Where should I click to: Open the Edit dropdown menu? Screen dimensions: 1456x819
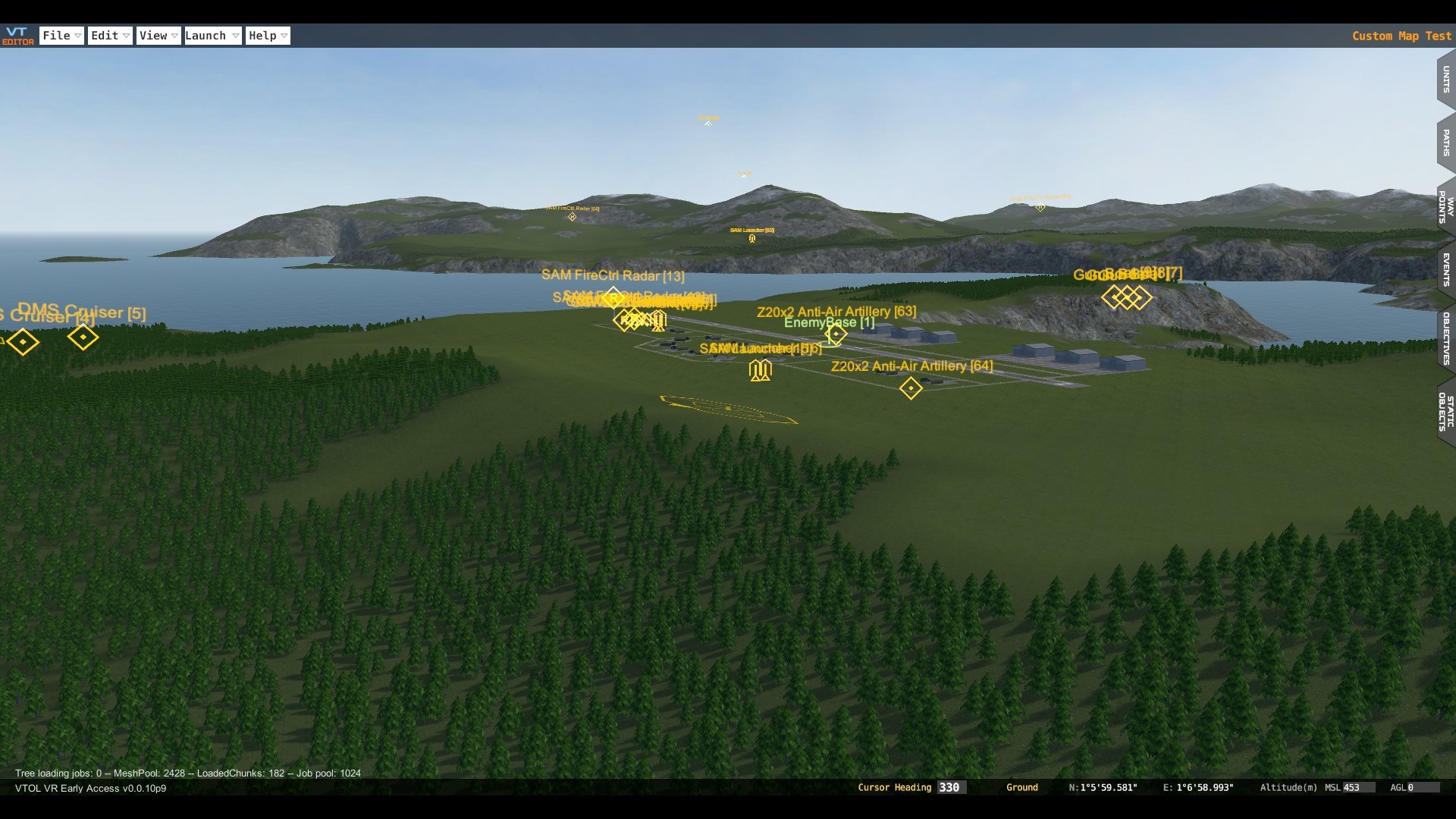pos(110,36)
